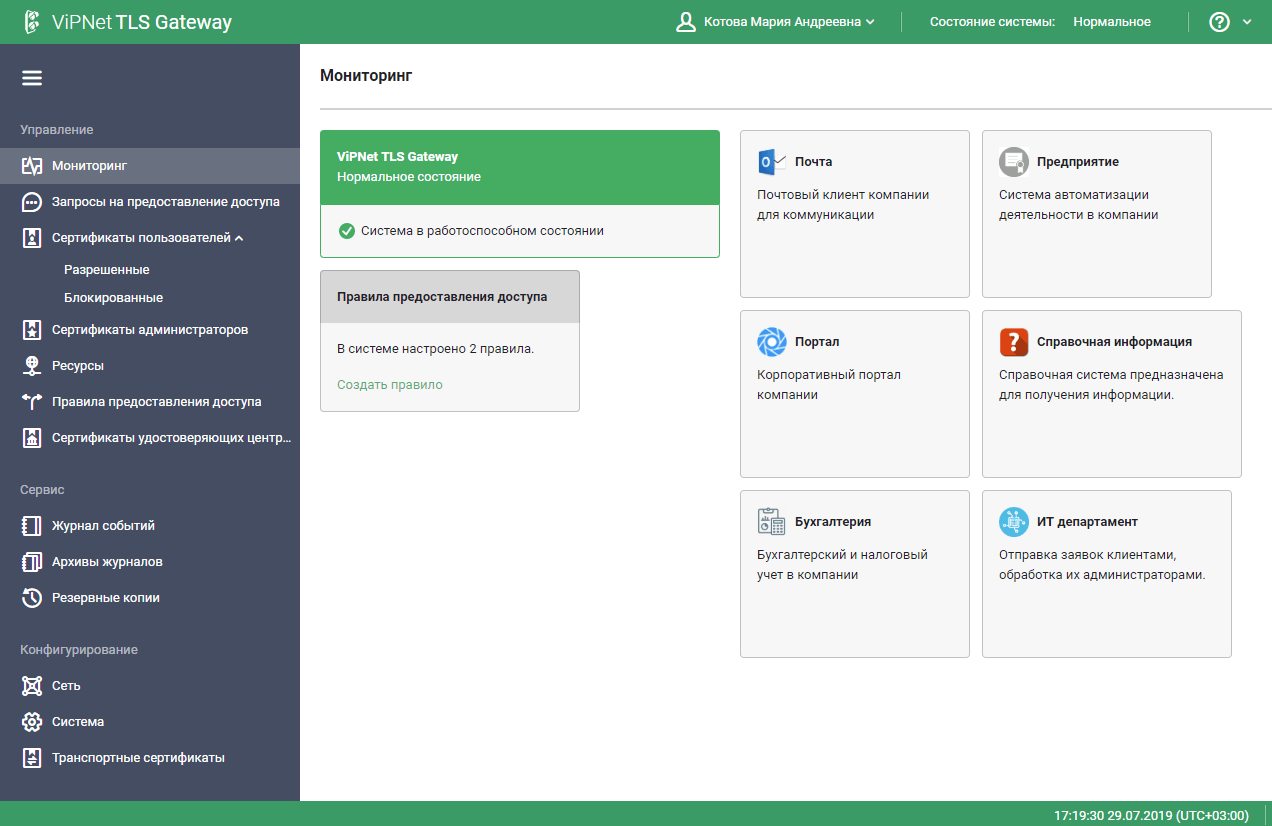Click the Мониторинг page heading
Screen dimensions: 1272x826
(366, 75)
